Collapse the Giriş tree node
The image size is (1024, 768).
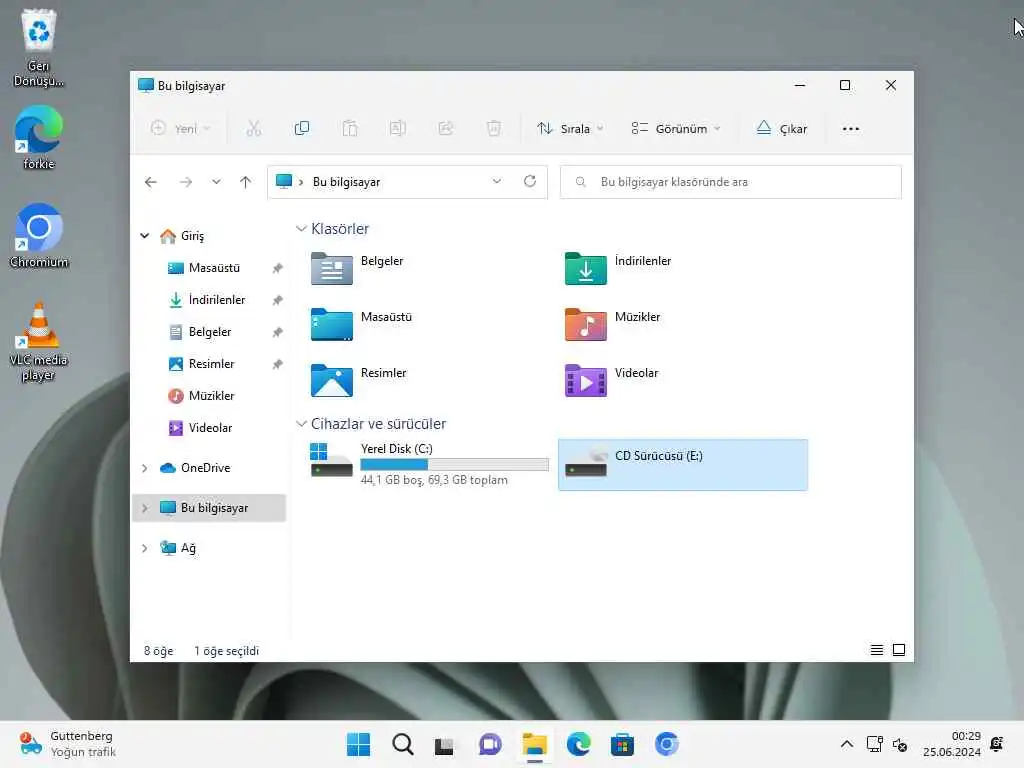(145, 236)
